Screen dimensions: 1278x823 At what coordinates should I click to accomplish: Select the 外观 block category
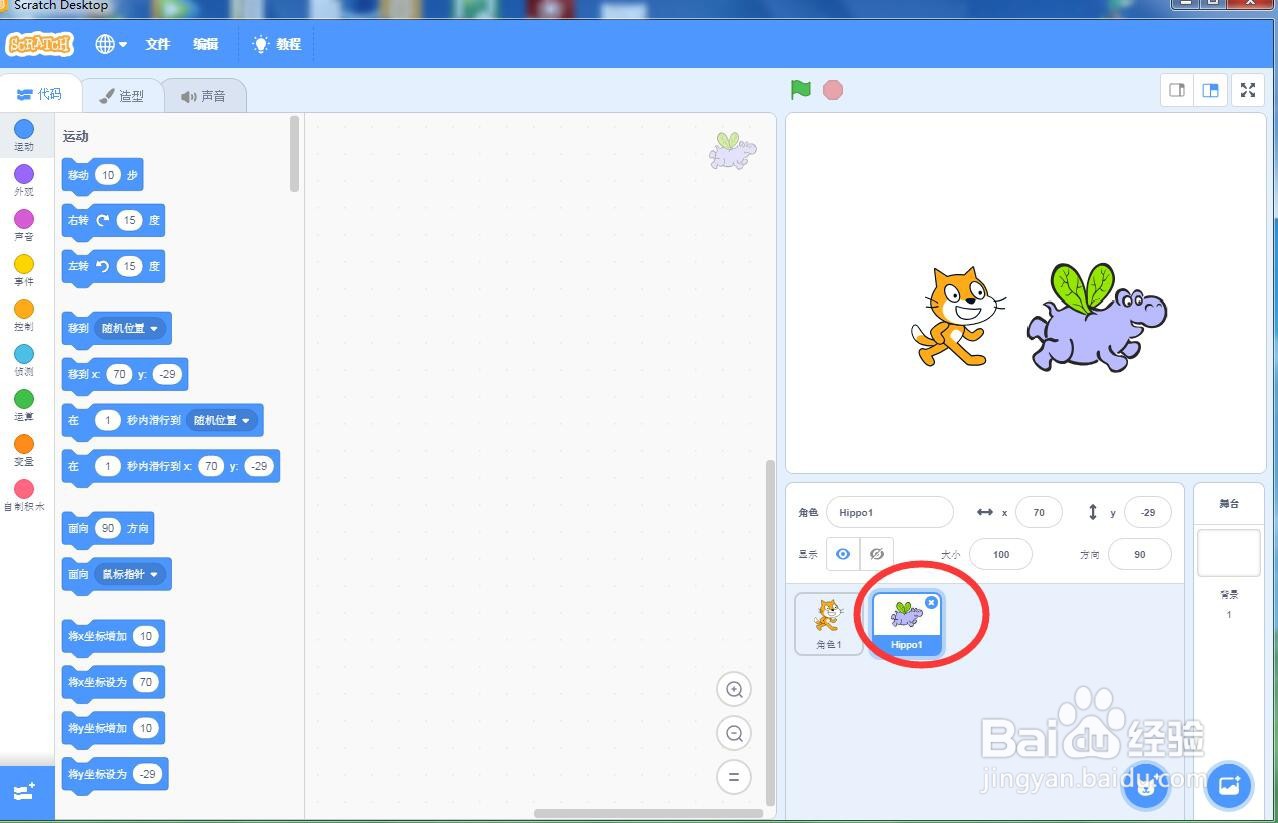click(24, 180)
